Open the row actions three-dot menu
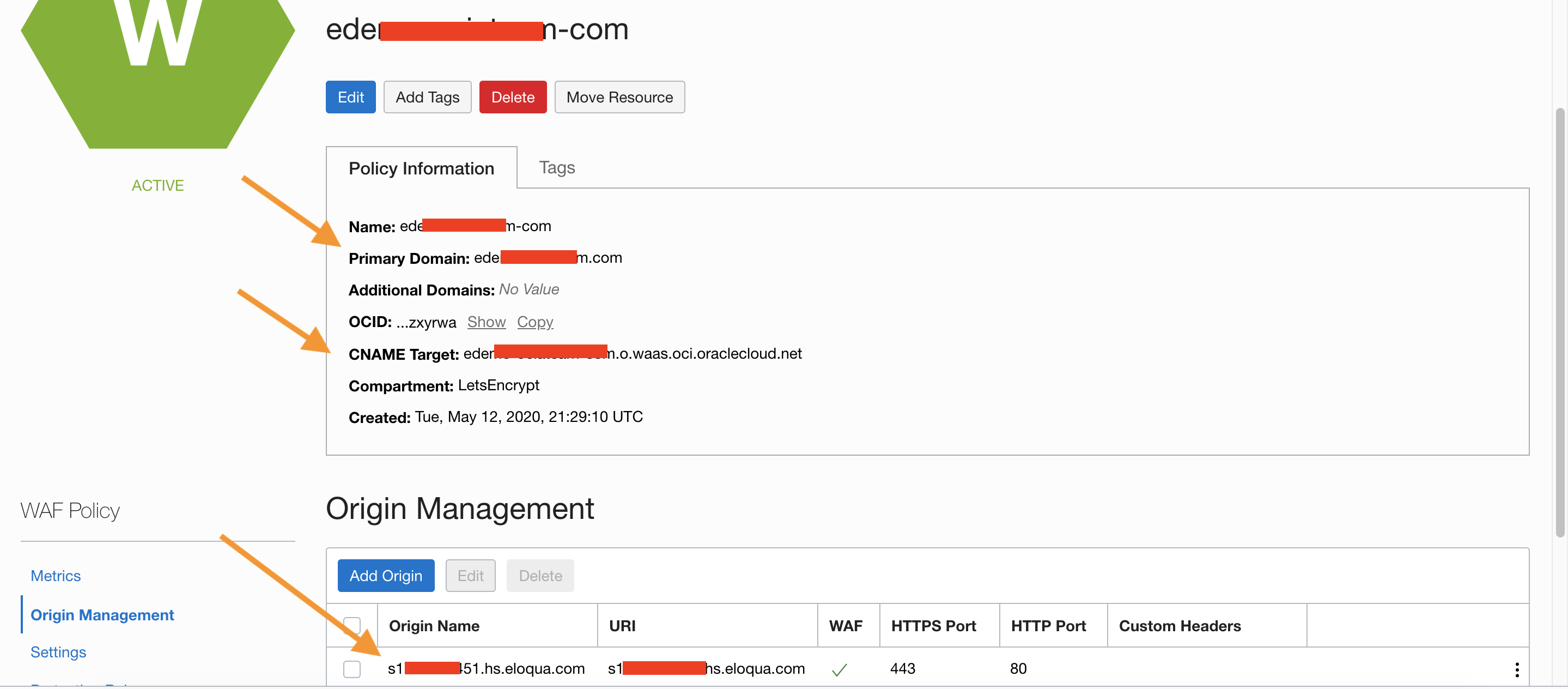The image size is (1568, 689). (x=1516, y=669)
